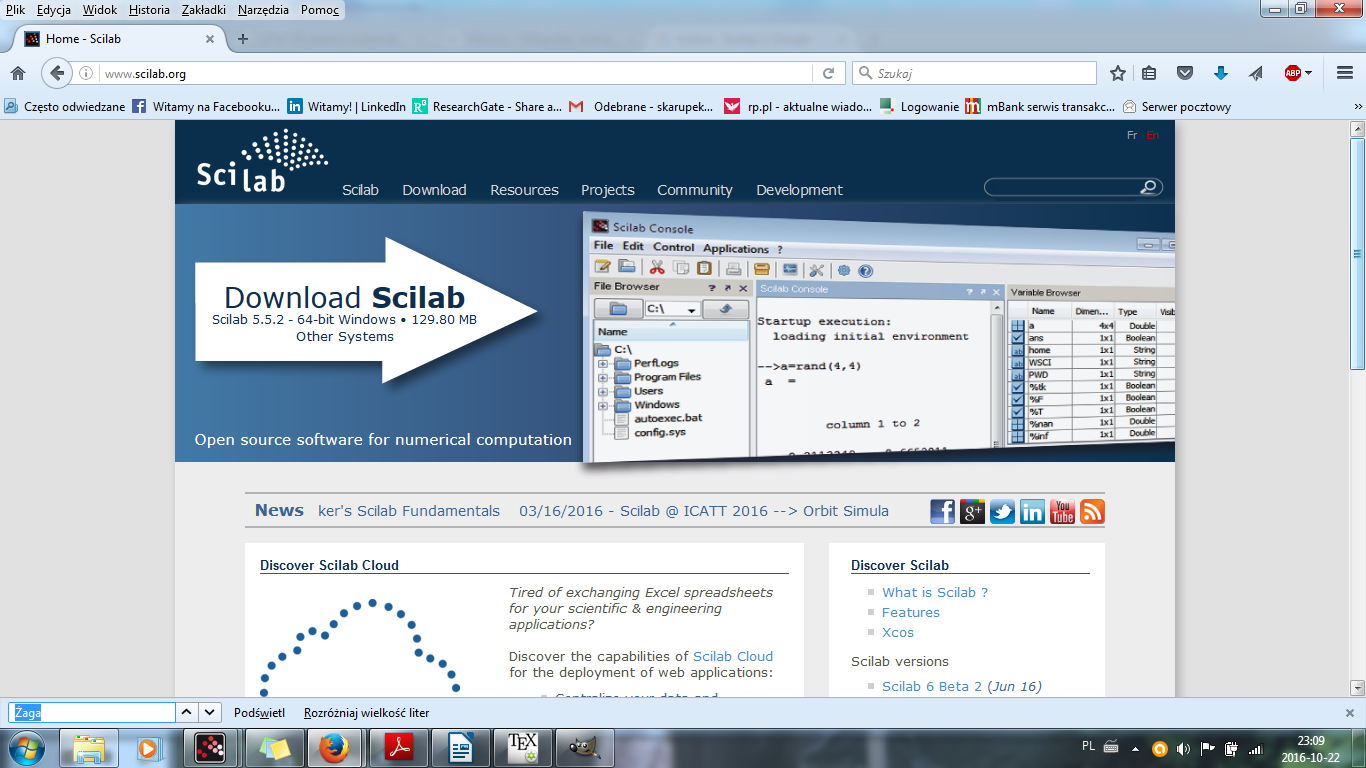Open the Projects navigation item

coord(608,190)
